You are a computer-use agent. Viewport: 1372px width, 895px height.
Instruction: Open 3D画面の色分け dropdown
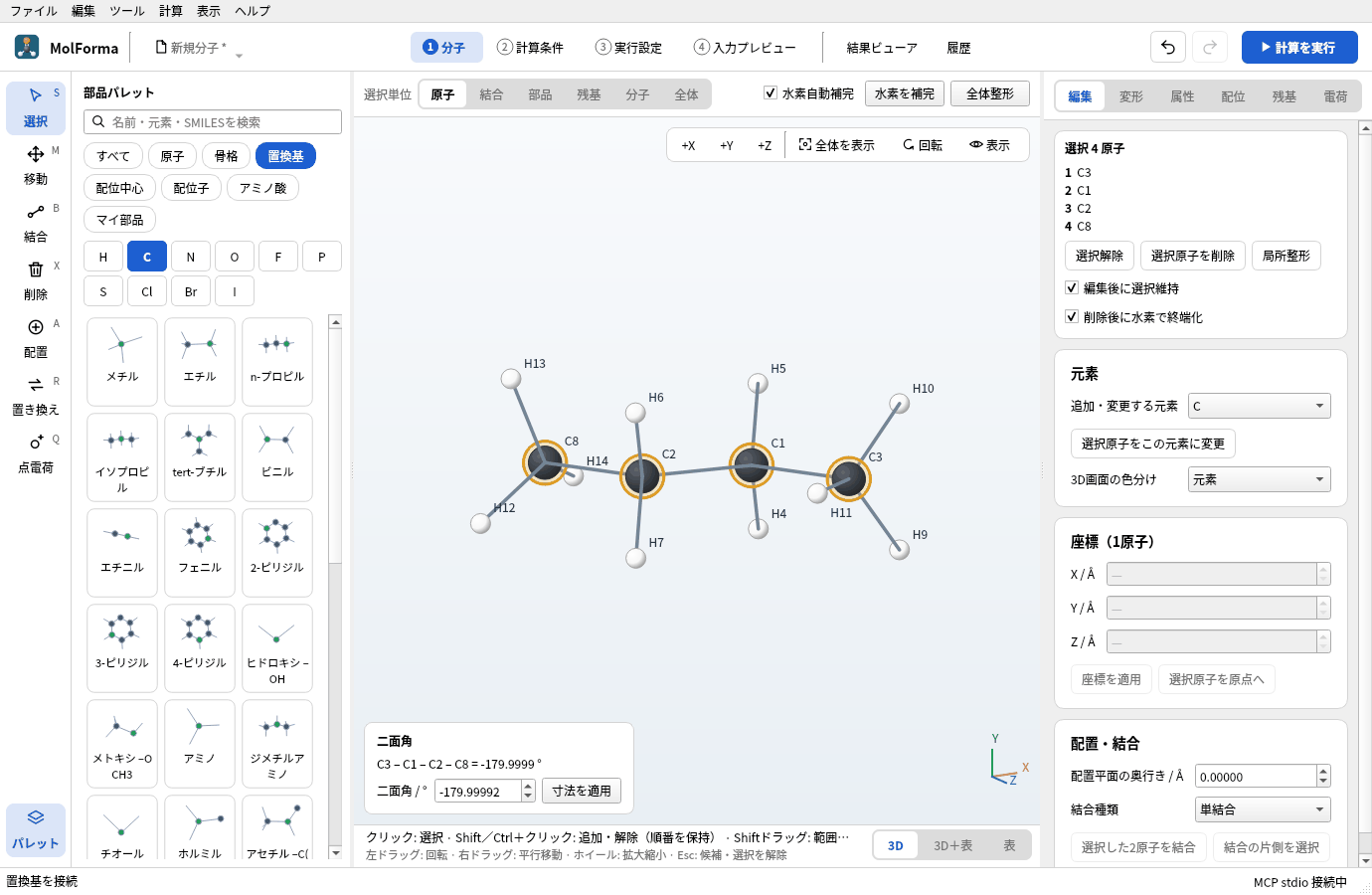click(x=1259, y=479)
